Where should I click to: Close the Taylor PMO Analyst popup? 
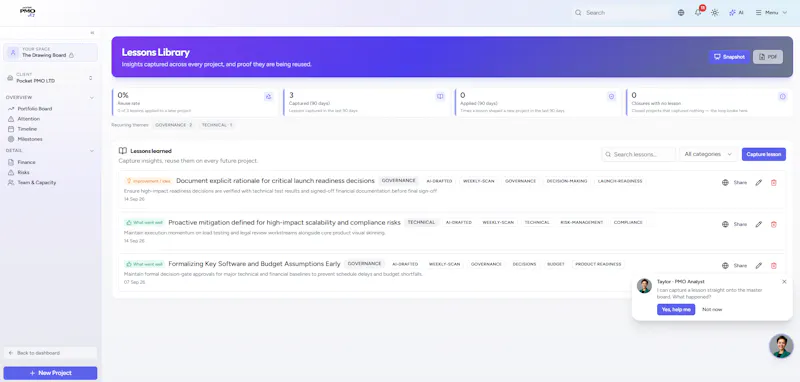[784, 282]
